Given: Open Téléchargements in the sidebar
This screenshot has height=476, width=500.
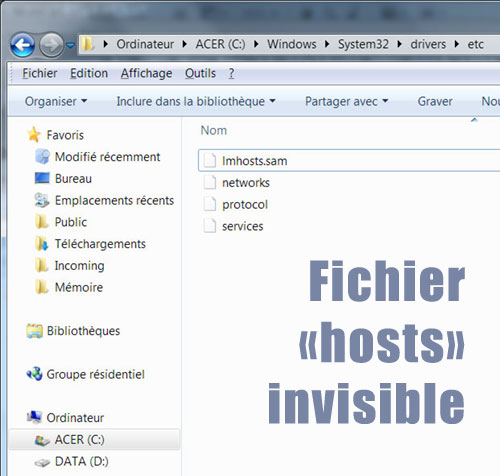Looking at the screenshot, I should point(100,244).
